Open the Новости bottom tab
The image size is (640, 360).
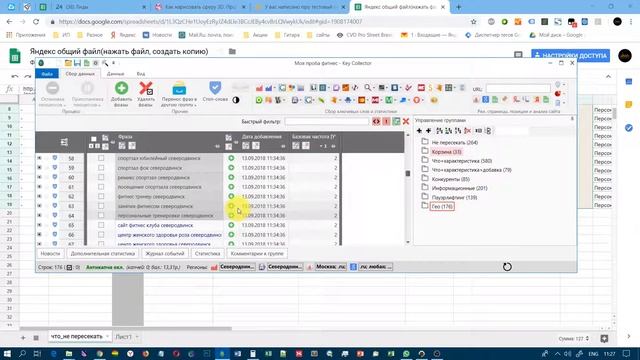pyautogui.click(x=50, y=253)
